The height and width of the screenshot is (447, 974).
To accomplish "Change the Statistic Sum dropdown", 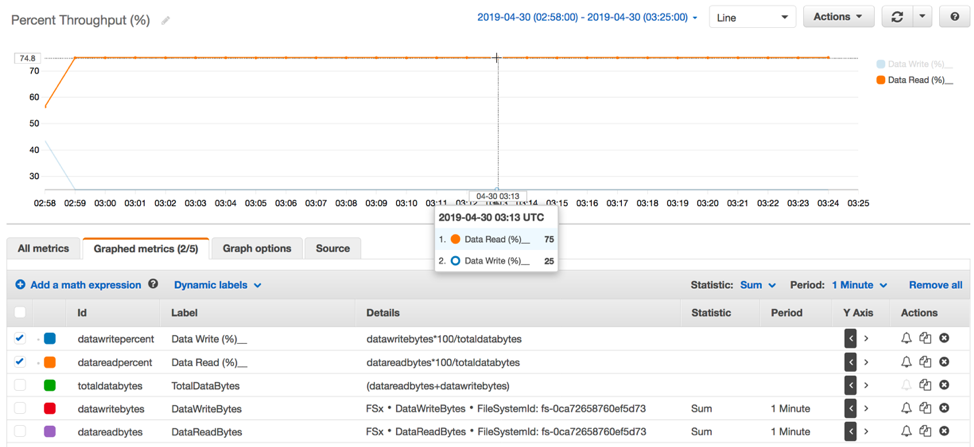I will point(758,285).
